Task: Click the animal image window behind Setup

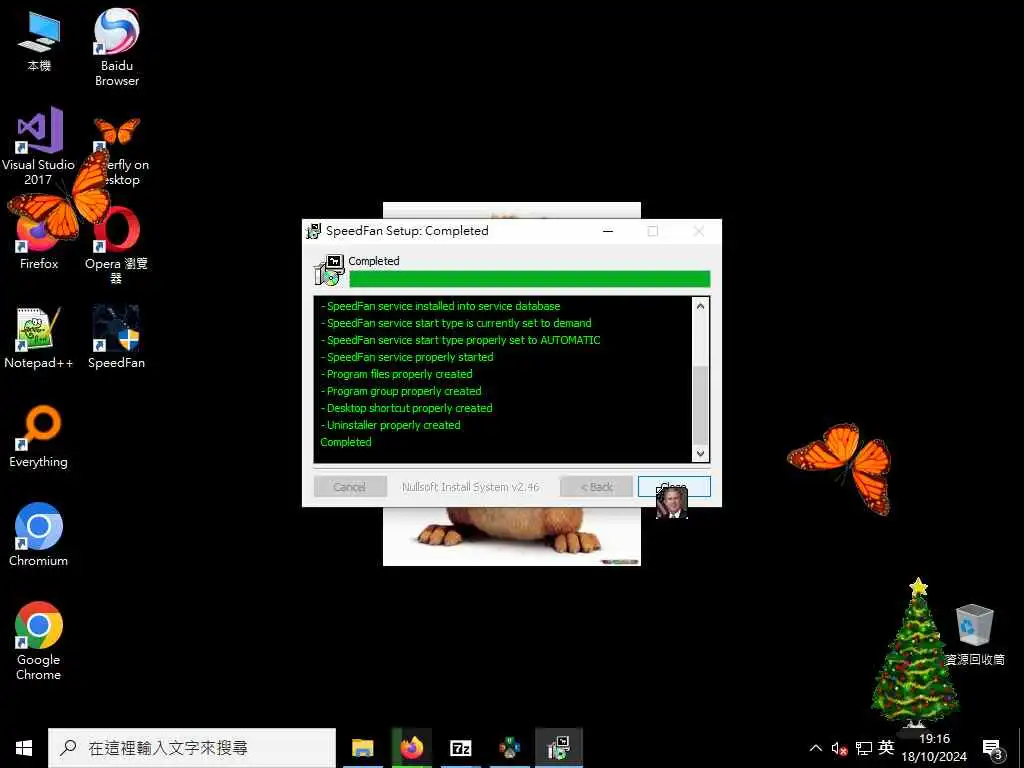Action: [x=512, y=537]
